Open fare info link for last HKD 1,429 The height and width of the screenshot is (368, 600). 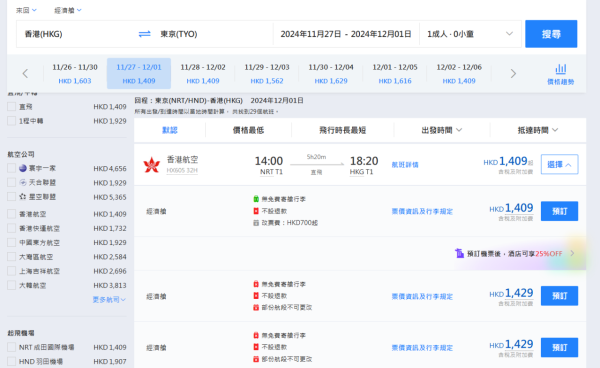tap(422, 348)
